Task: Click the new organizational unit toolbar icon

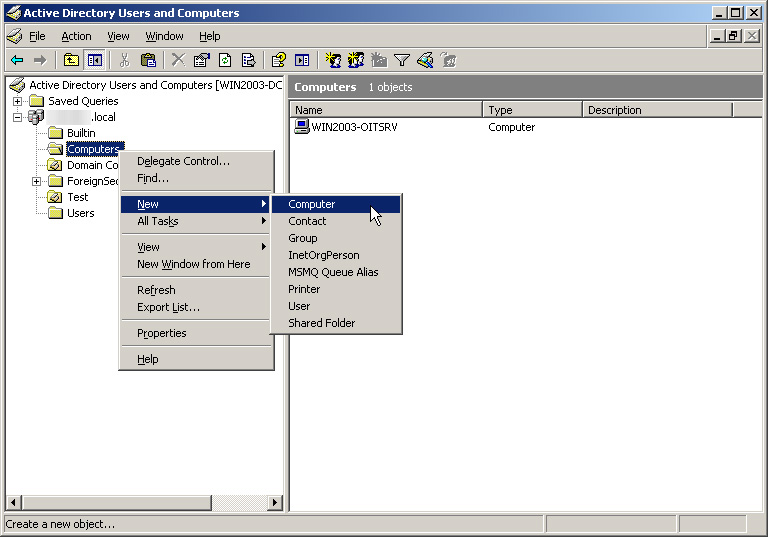Action: pyautogui.click(x=379, y=60)
